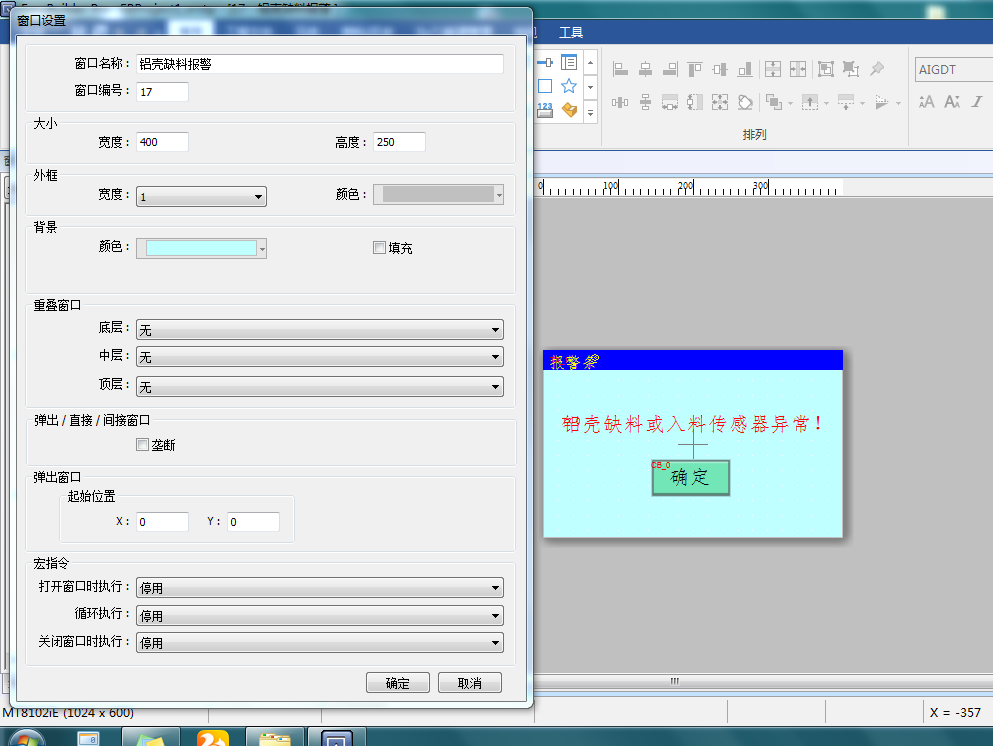Click the align left icon in 排列 group
Screen dimensions: 993x746
621,69
